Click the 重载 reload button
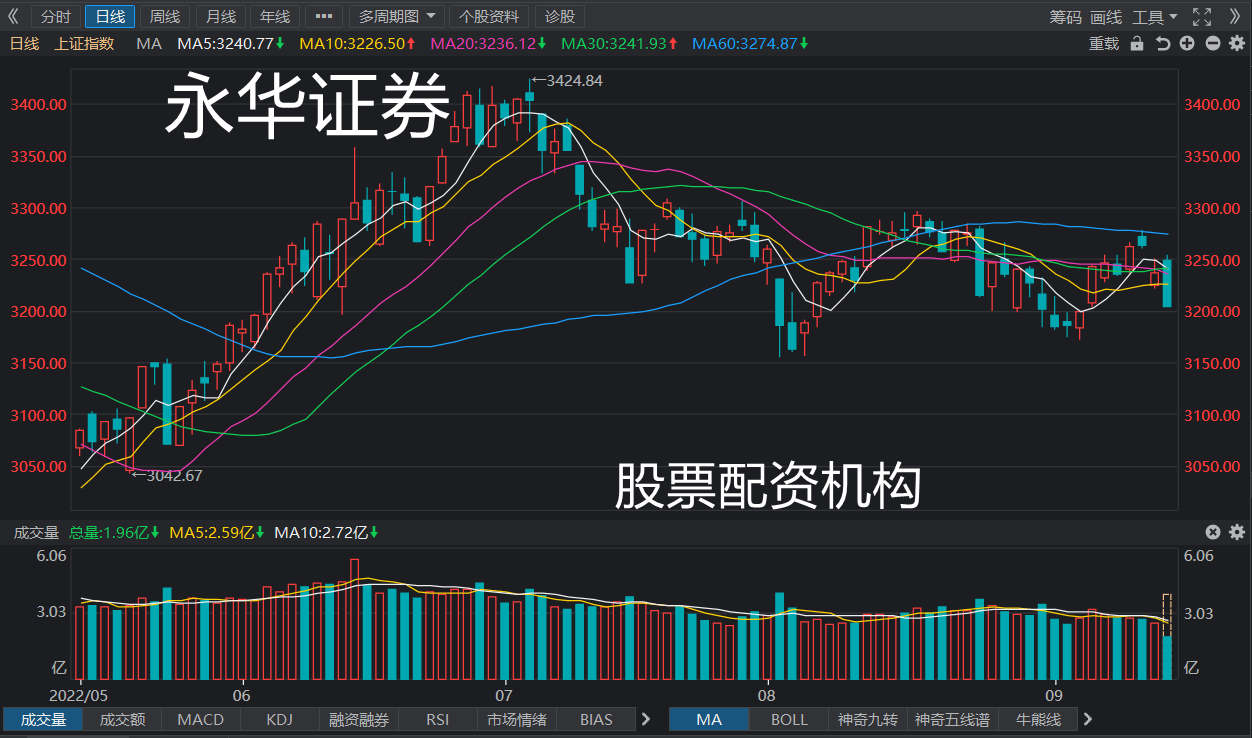This screenshot has height=738, width=1252. point(1104,44)
